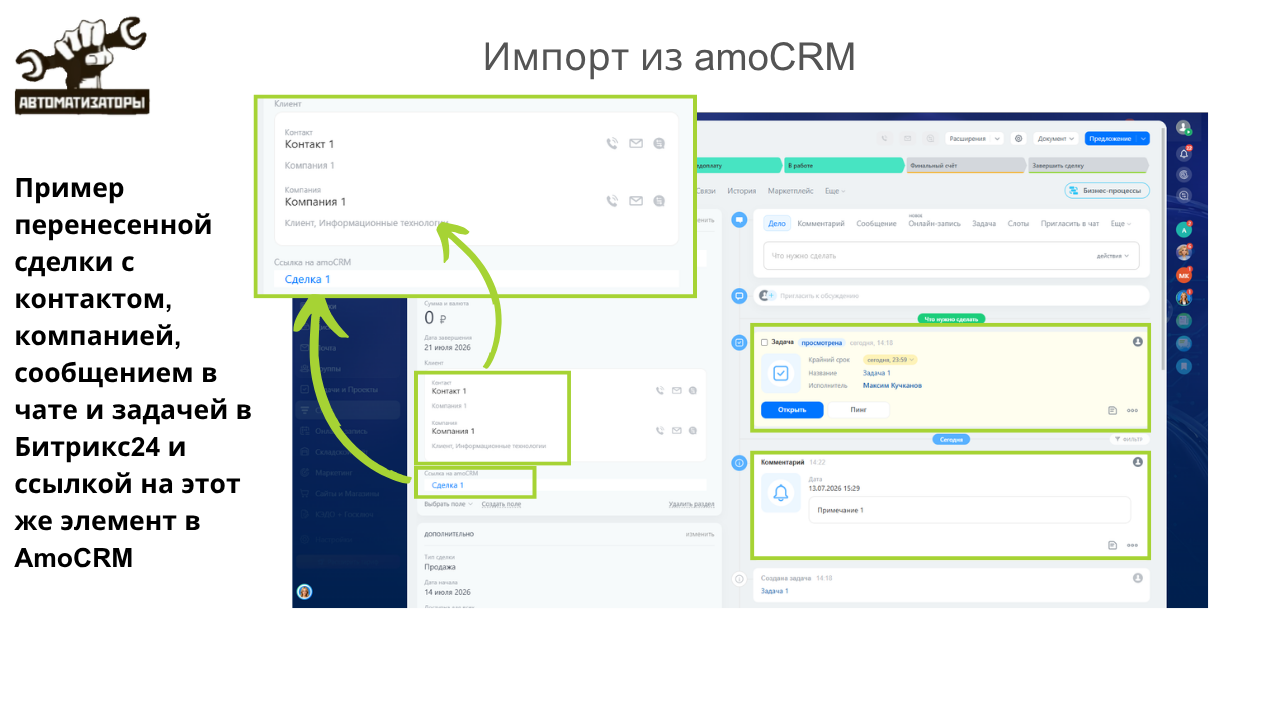Open the Бизнес-процессы button
The image size is (1280, 720).
(1107, 190)
